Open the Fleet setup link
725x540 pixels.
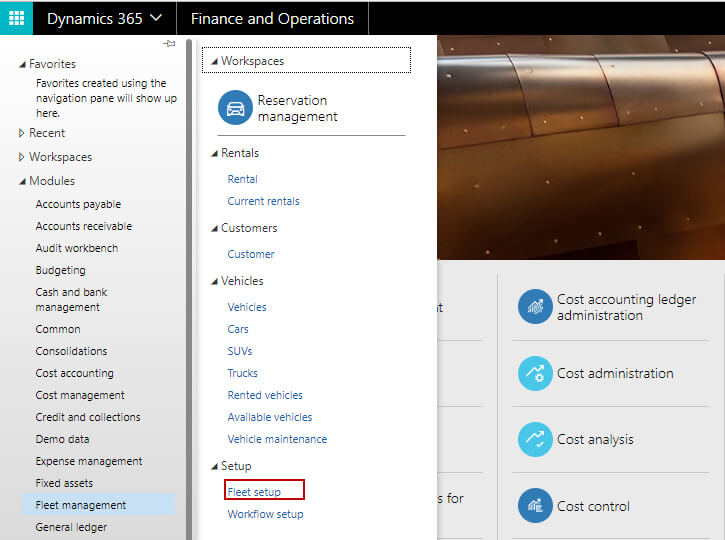pos(254,492)
